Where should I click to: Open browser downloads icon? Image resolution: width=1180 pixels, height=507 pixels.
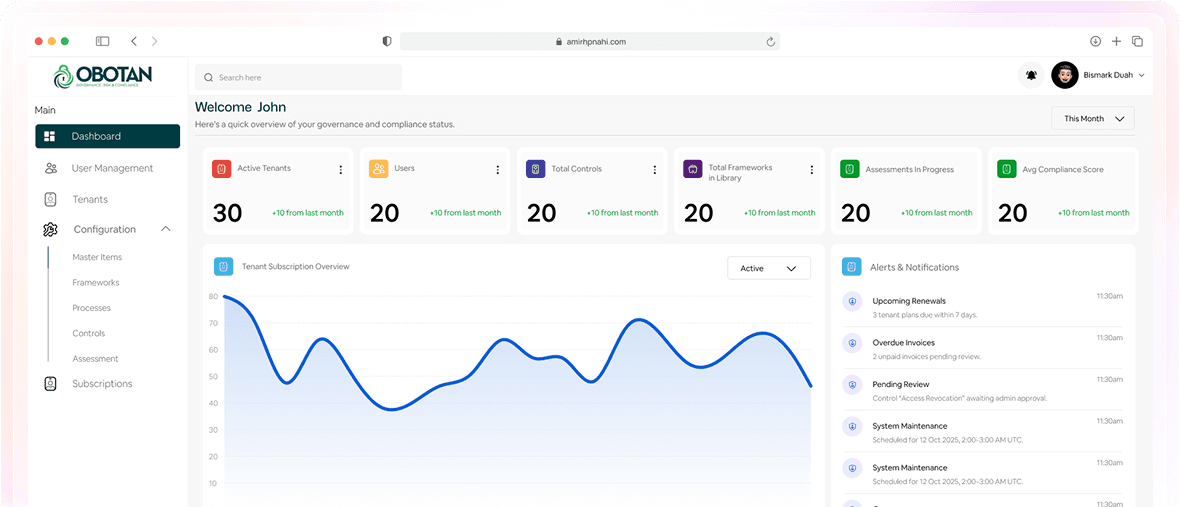(1095, 41)
